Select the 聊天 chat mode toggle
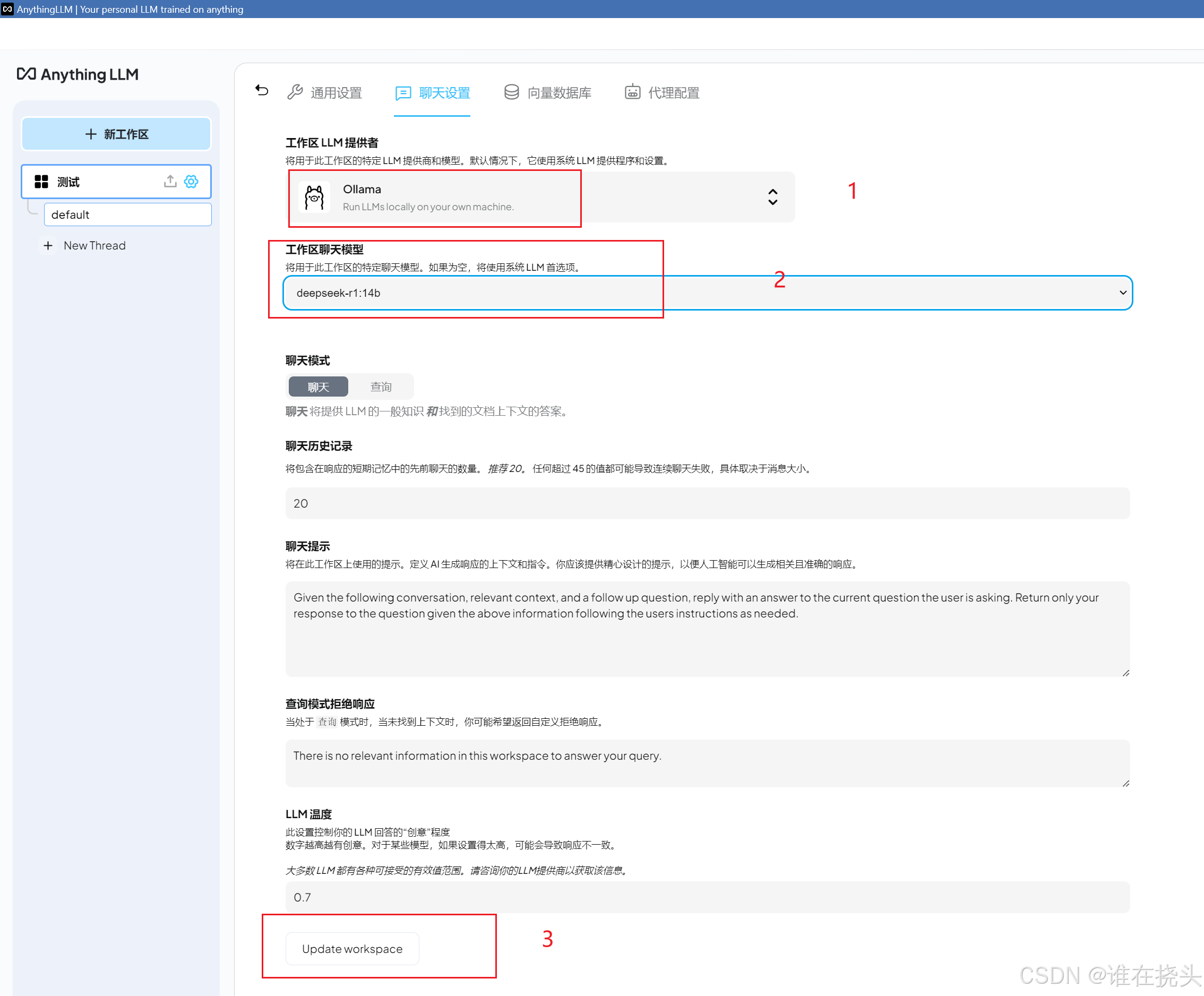1204x996 pixels. [318, 387]
